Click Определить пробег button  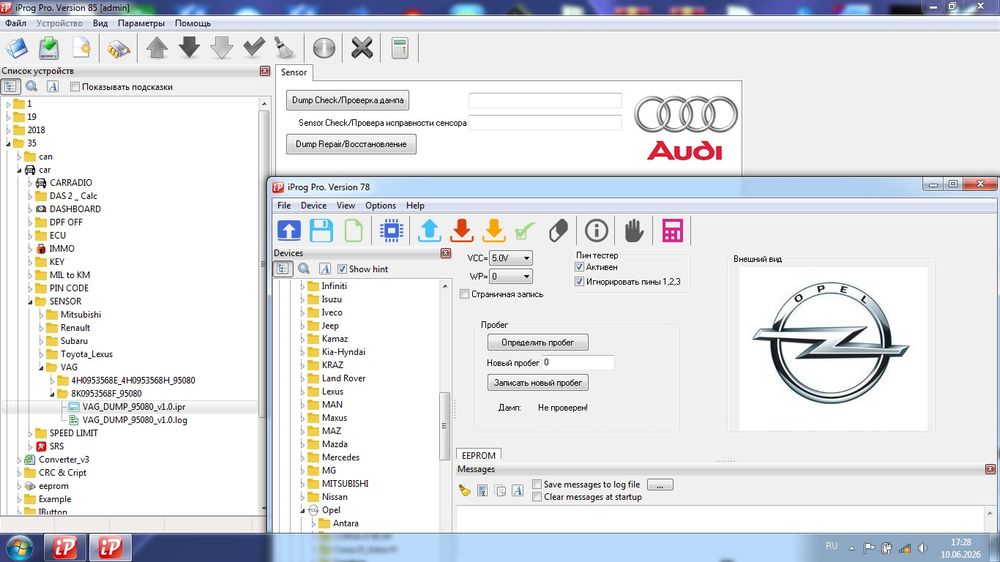538,343
